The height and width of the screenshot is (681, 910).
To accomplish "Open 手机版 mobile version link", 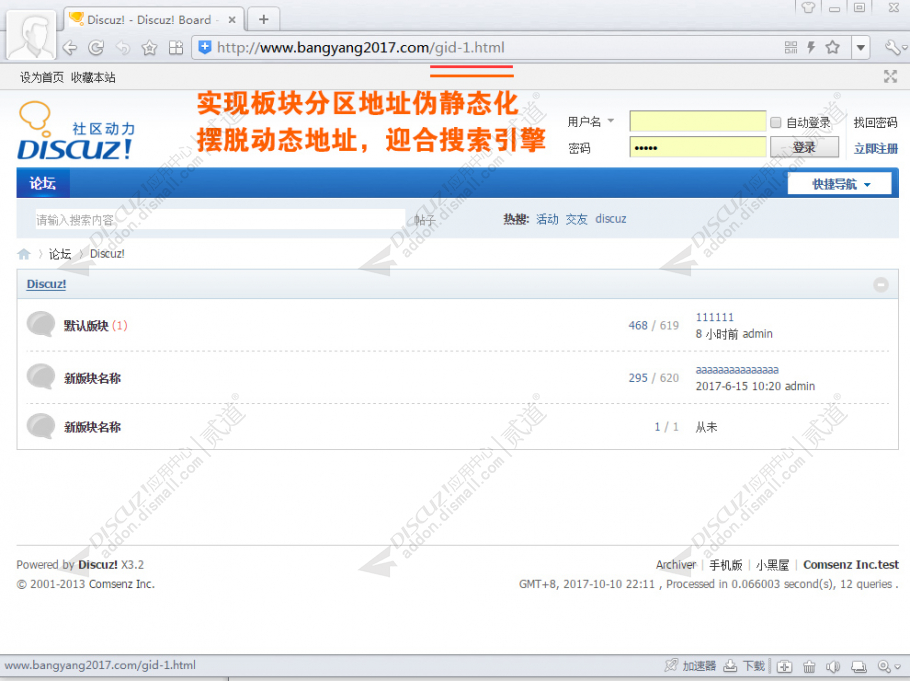I will click(725, 565).
